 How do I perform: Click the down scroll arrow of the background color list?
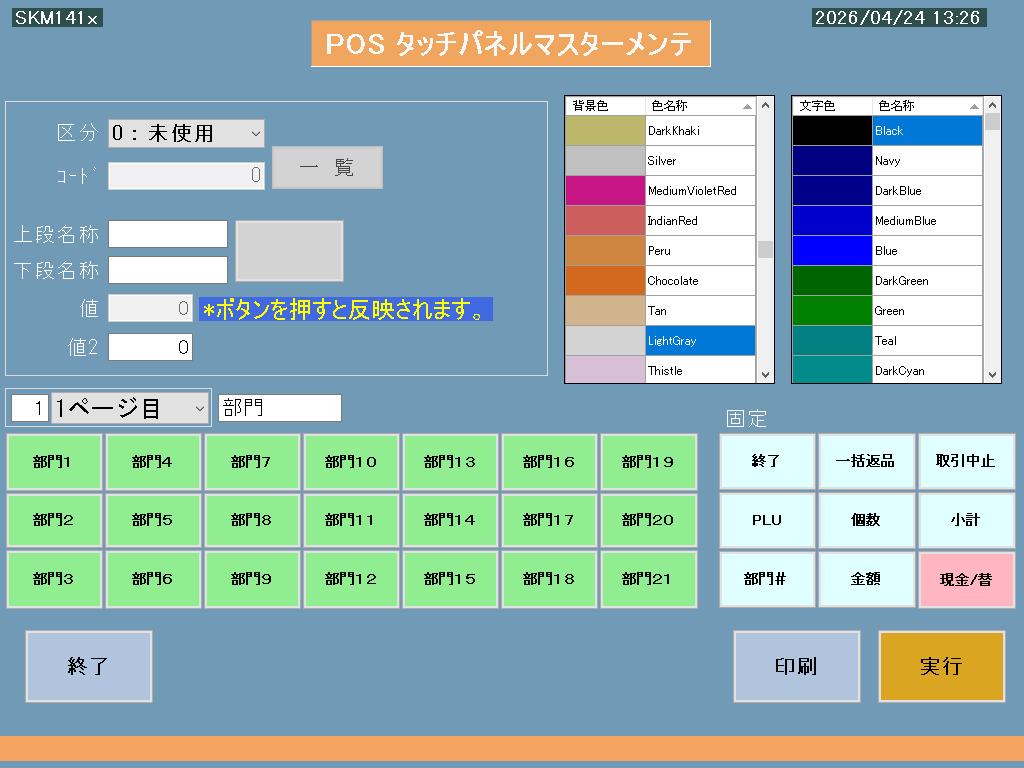pos(766,373)
